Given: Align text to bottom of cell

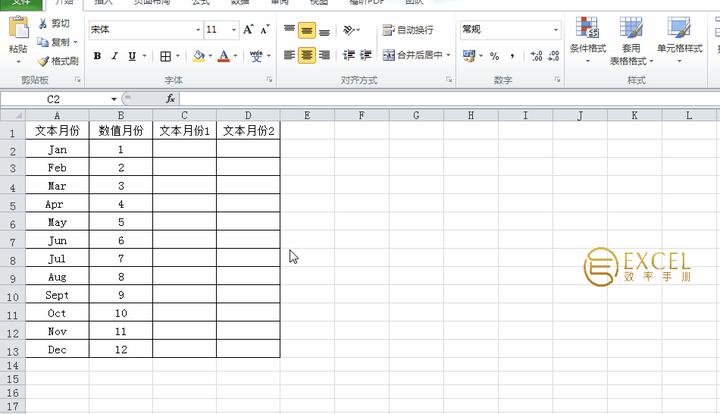Looking at the screenshot, I should (324, 30).
